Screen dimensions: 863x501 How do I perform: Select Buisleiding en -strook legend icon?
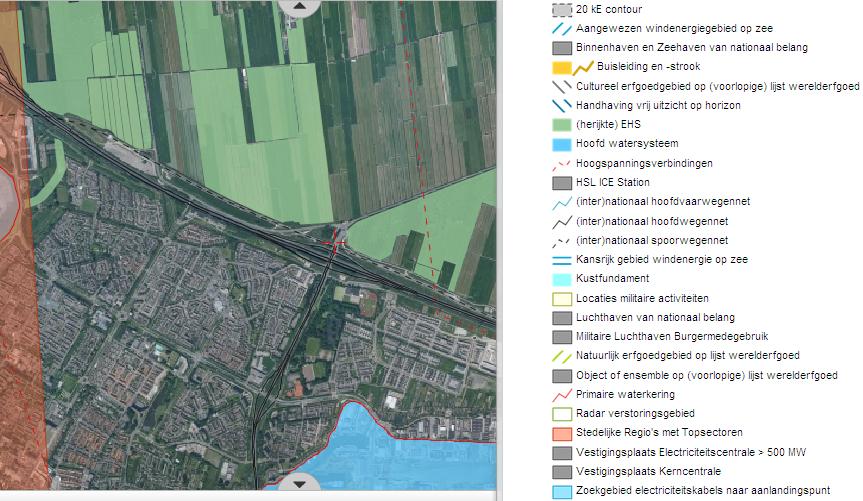tap(573, 67)
